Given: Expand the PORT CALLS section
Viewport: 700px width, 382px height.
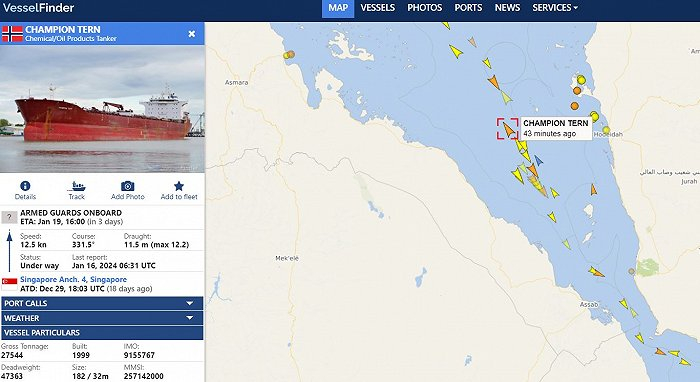Looking at the screenshot, I should [x=102, y=303].
